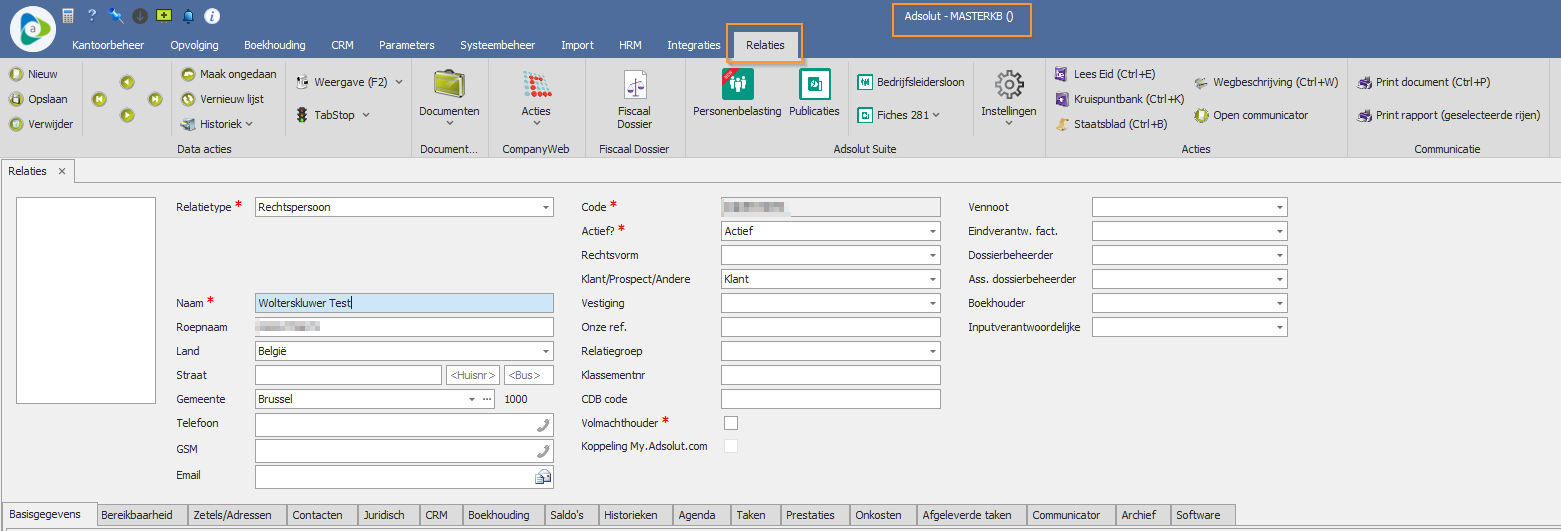Click into the Straat input field
Image resolution: width=1561 pixels, height=531 pixels.
(348, 375)
